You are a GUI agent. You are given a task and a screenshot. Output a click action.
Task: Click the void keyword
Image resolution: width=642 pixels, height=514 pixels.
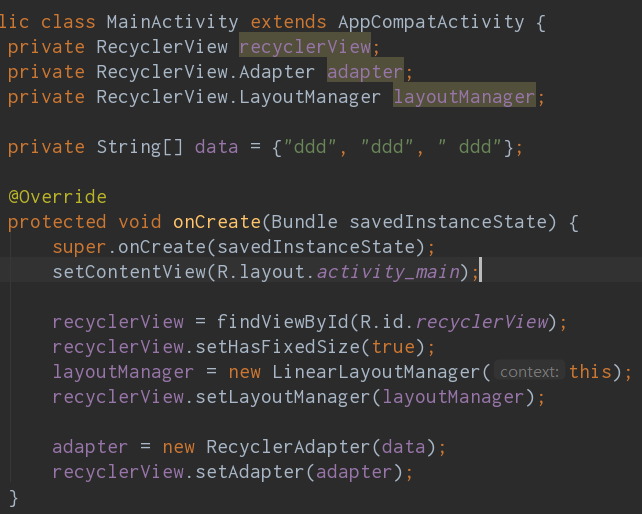(x=140, y=222)
